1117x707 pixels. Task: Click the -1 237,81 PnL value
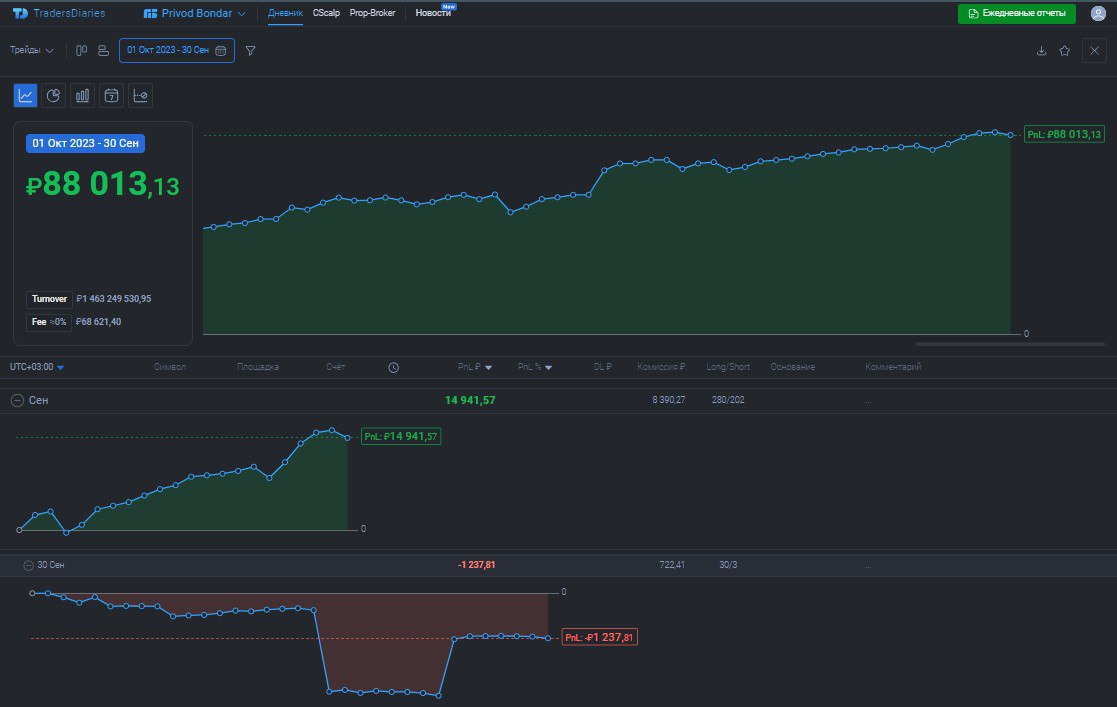click(477, 564)
